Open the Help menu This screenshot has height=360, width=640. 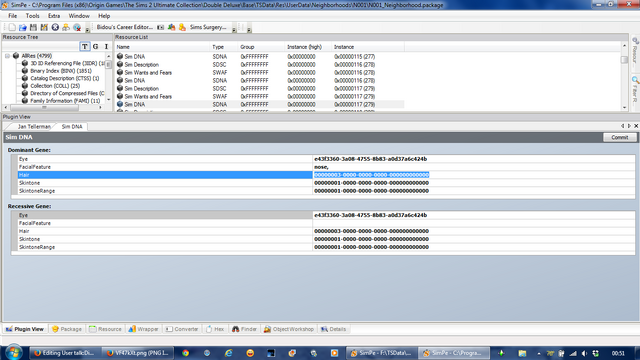tap(104, 16)
